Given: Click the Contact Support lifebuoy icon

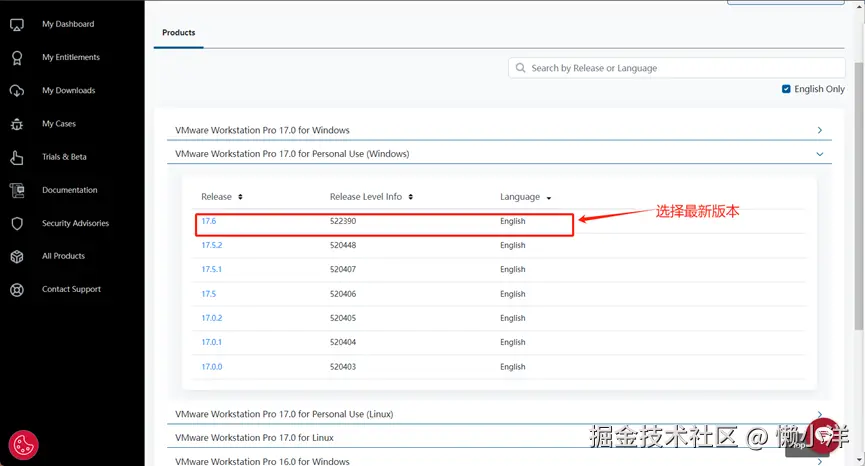Looking at the screenshot, I should [x=17, y=290].
